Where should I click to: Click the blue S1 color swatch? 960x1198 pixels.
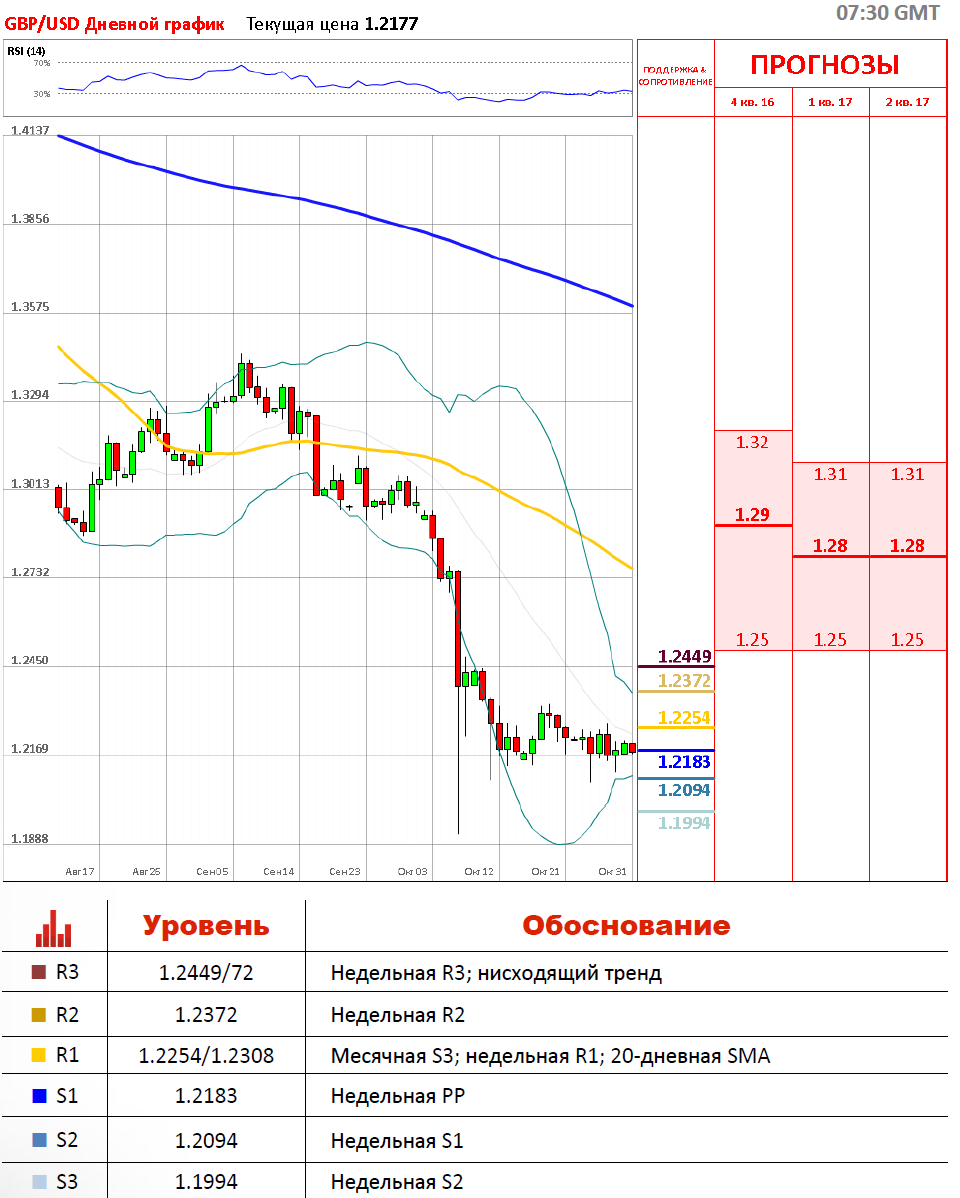pos(39,1096)
